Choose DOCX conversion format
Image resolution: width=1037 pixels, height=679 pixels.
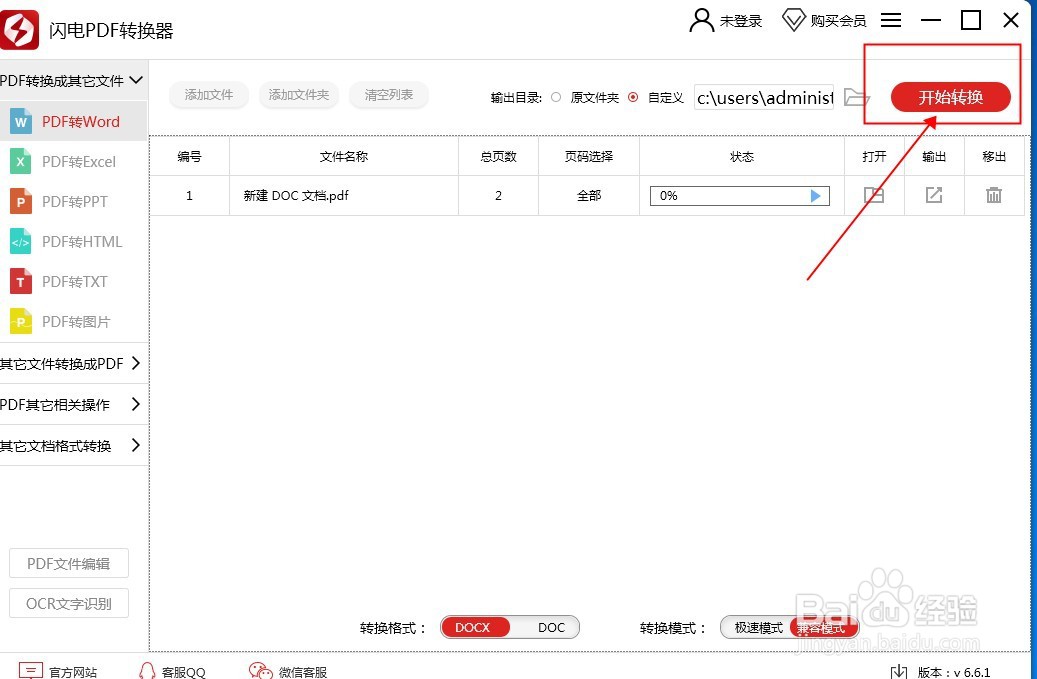[474, 627]
